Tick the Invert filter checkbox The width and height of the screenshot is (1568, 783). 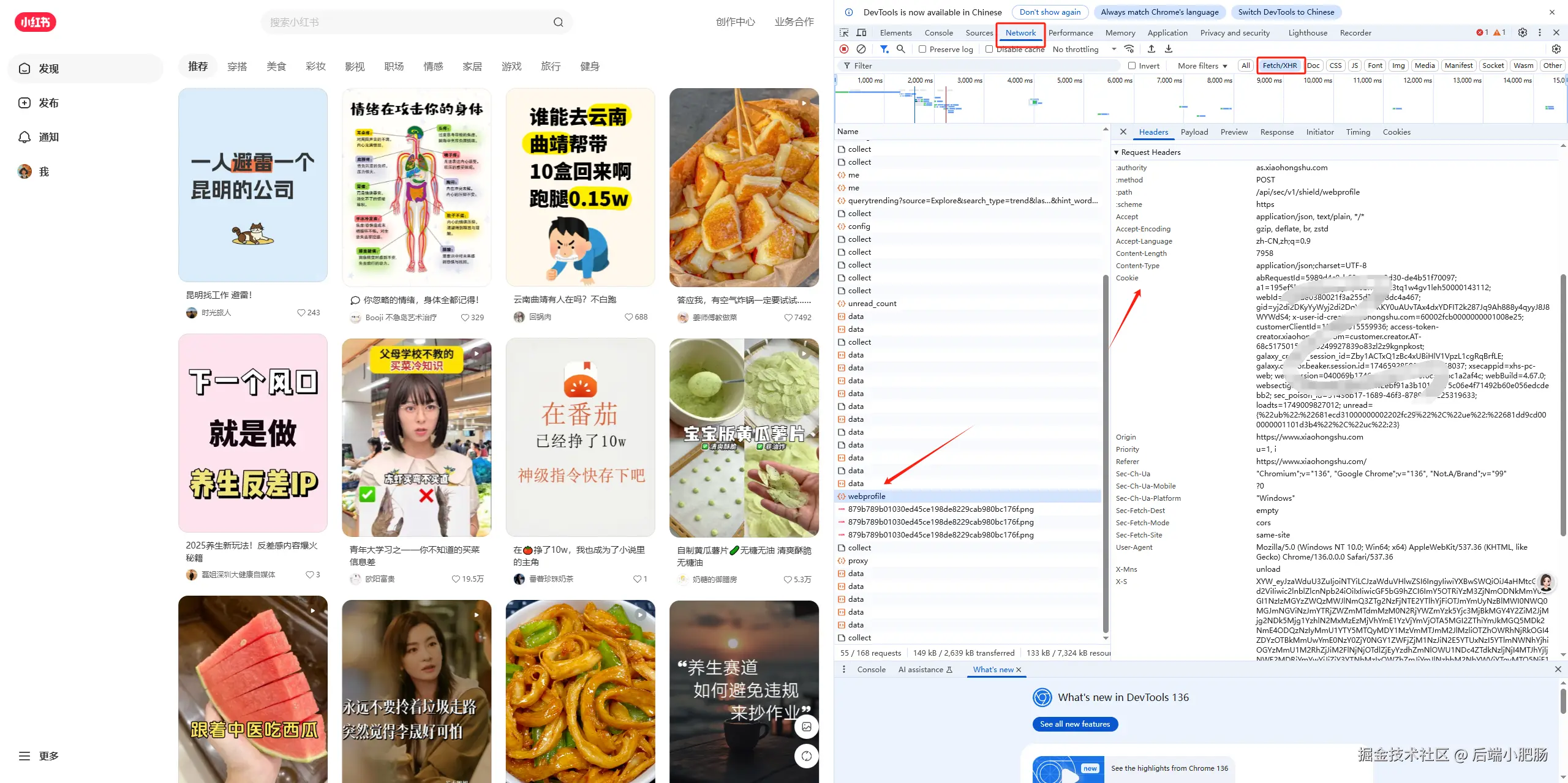point(1132,66)
